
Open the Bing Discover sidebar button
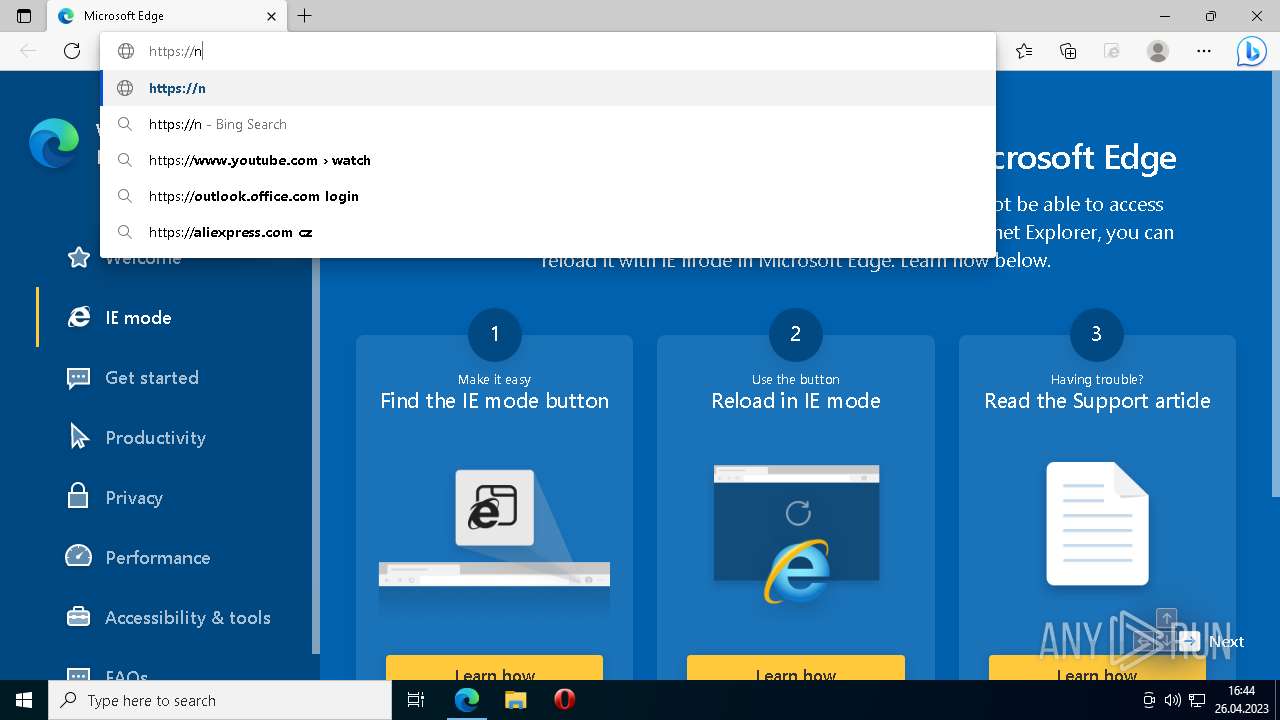[x=1251, y=51]
